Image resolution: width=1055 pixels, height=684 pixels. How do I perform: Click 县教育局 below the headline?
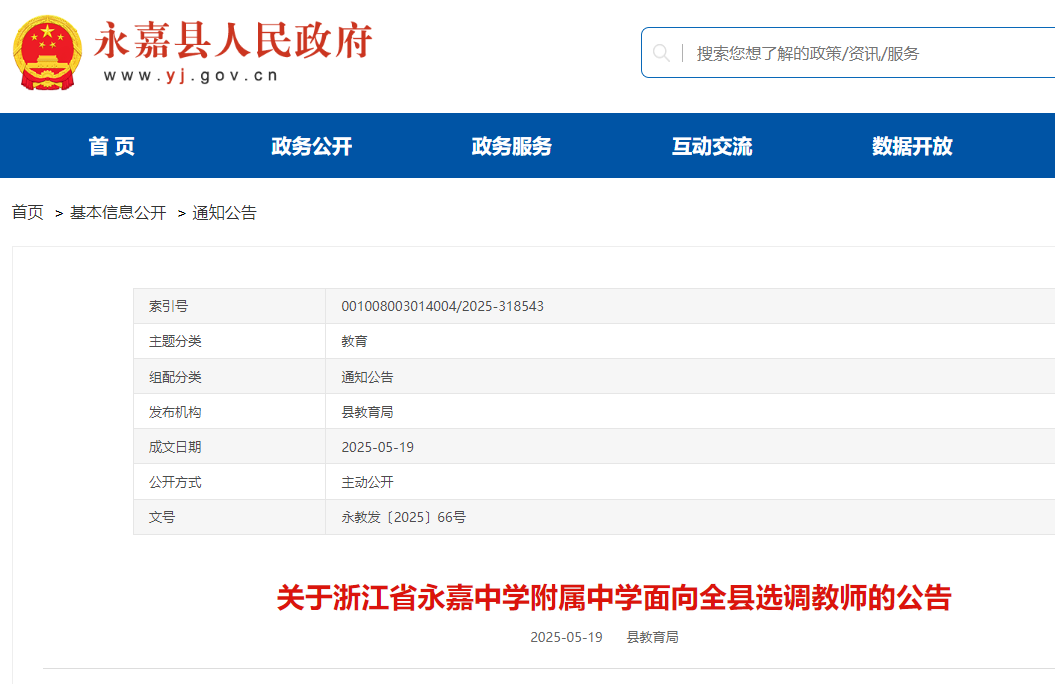point(652,637)
